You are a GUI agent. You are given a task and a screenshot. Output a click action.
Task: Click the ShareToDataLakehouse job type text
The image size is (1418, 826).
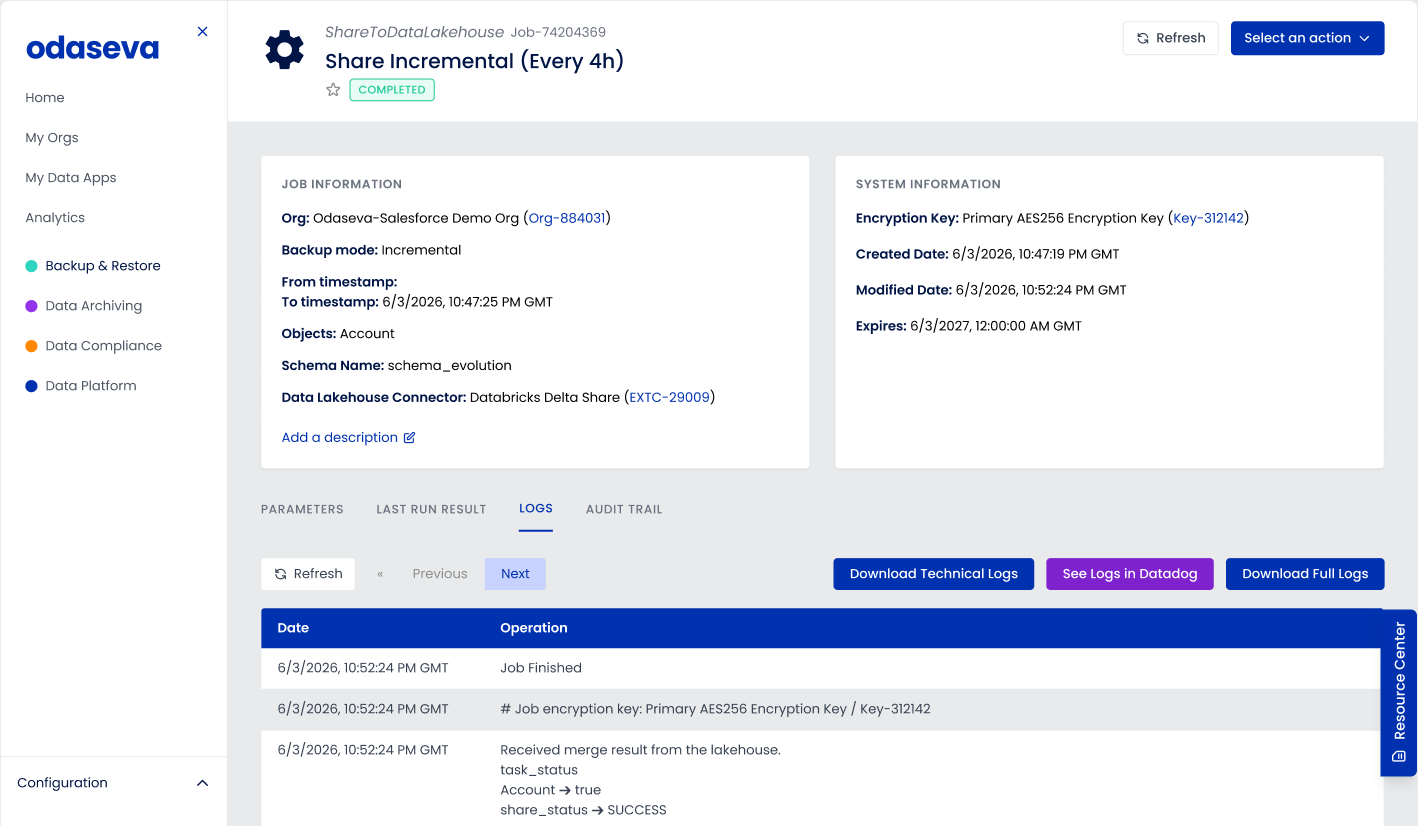pos(415,33)
